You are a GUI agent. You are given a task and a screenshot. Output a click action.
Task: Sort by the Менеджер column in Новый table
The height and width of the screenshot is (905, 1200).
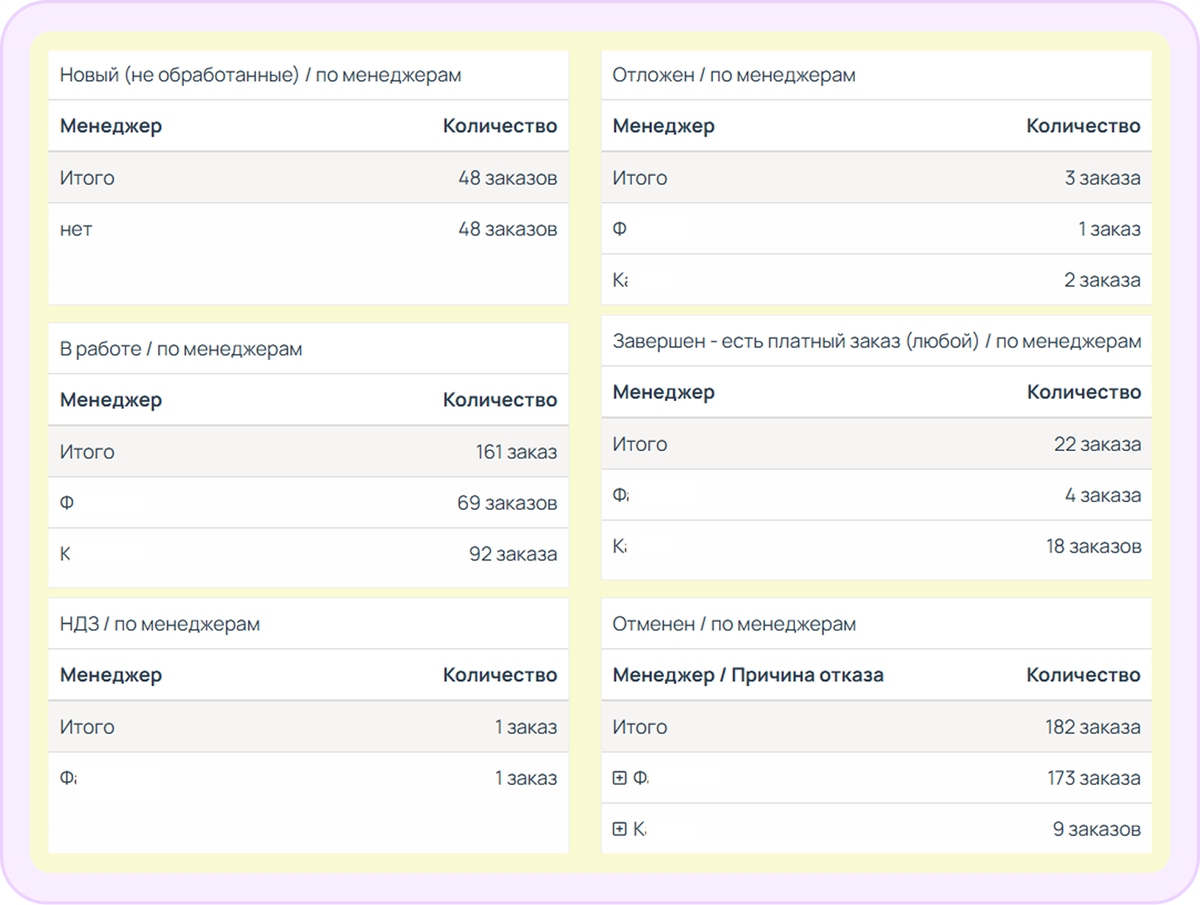click(111, 126)
